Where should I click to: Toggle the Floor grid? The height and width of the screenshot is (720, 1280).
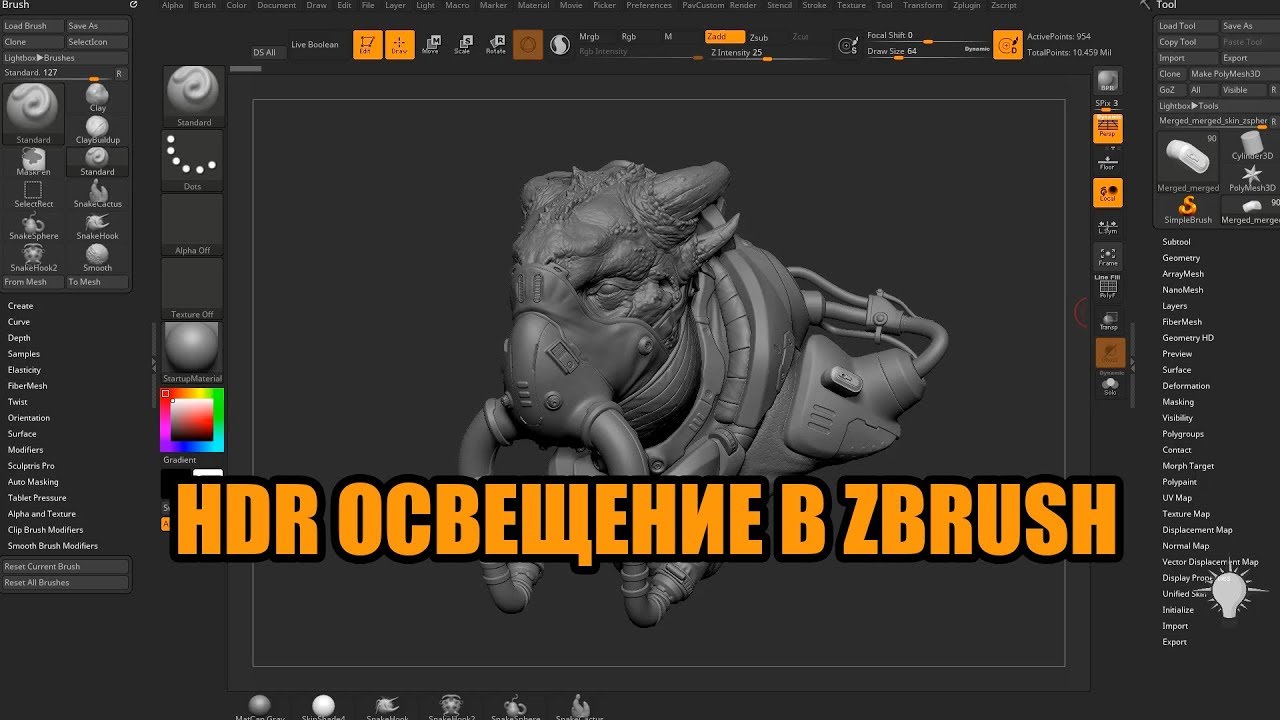pyautogui.click(x=1108, y=161)
